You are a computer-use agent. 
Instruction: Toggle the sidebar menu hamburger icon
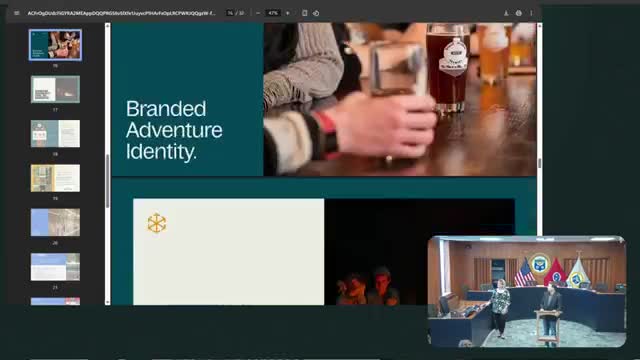point(17,13)
